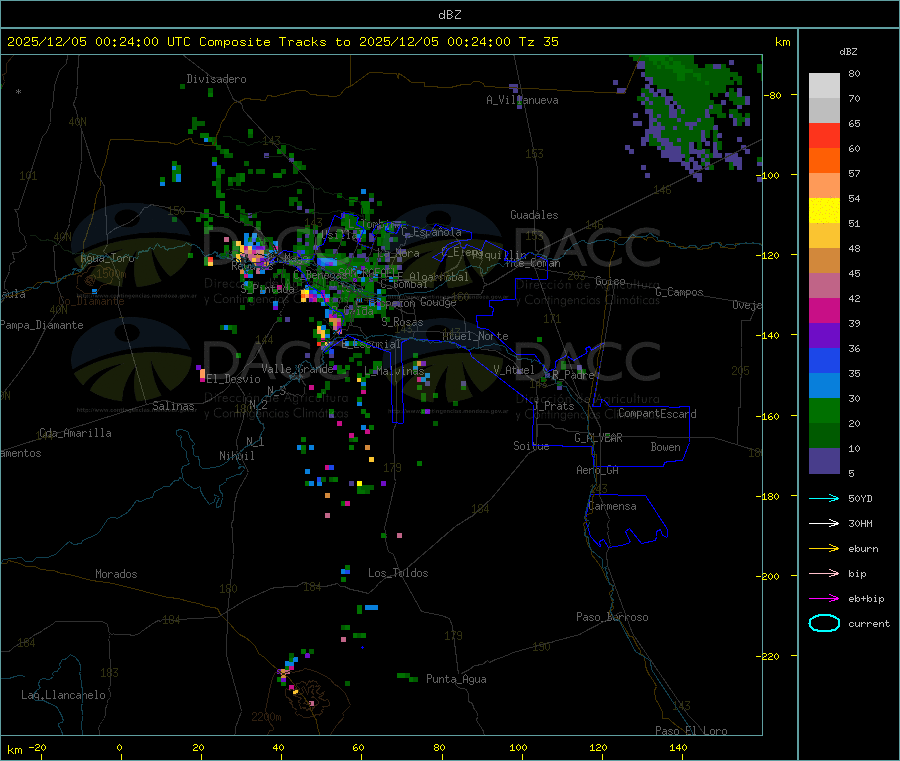Pick the bright green 20–30 dBZ swatch

(824, 410)
